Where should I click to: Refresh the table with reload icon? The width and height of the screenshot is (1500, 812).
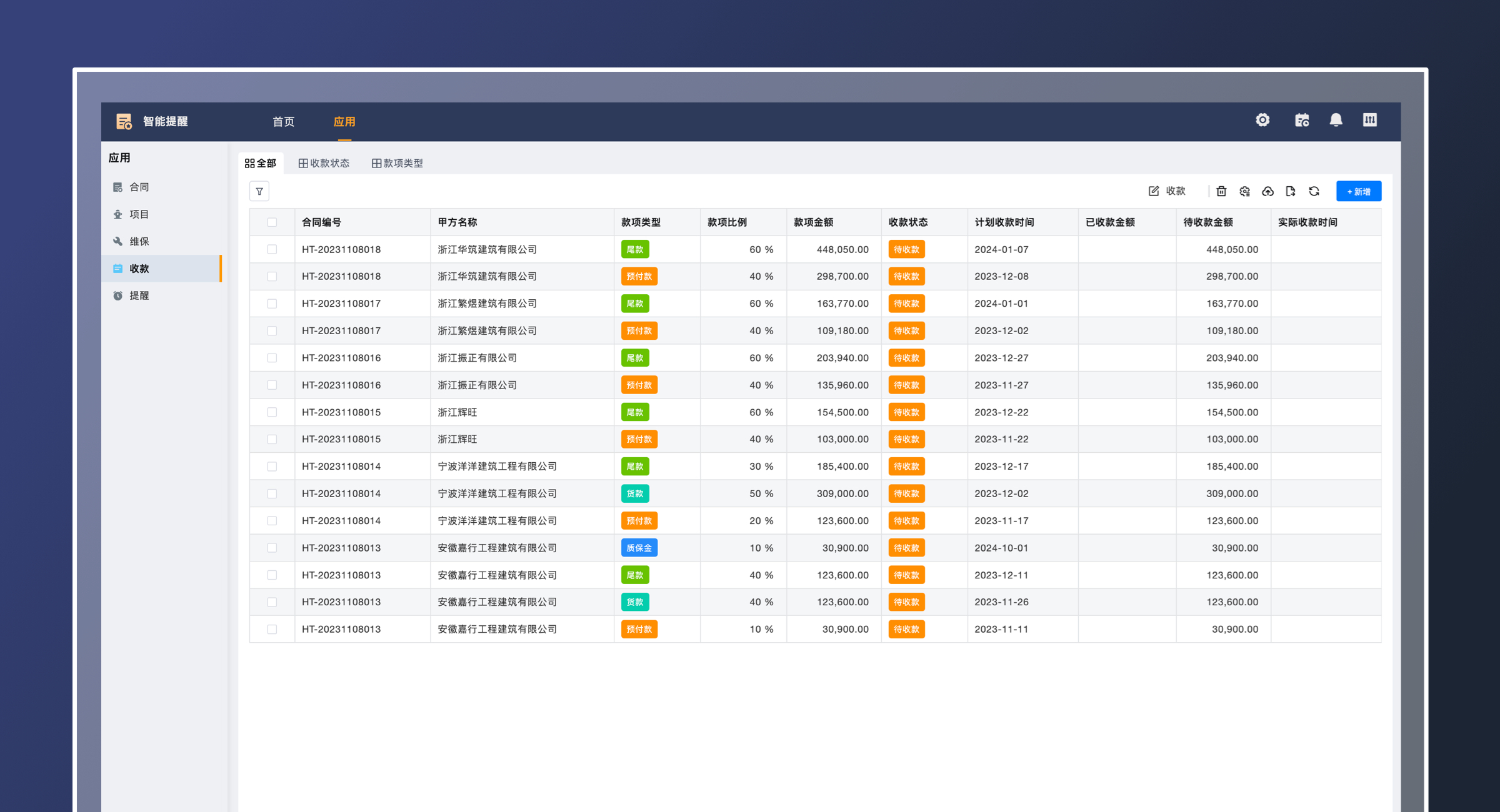pyautogui.click(x=1314, y=191)
